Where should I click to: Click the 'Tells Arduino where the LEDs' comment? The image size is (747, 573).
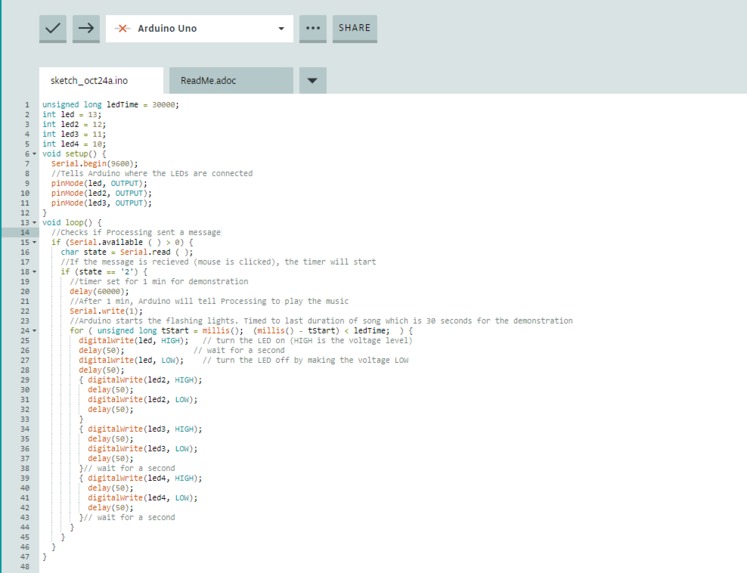click(x=152, y=173)
